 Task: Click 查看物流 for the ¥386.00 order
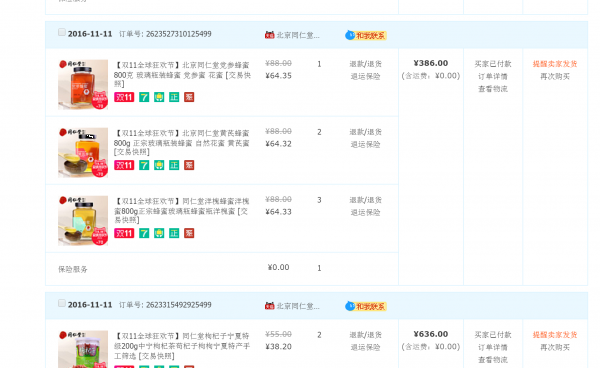point(493,90)
